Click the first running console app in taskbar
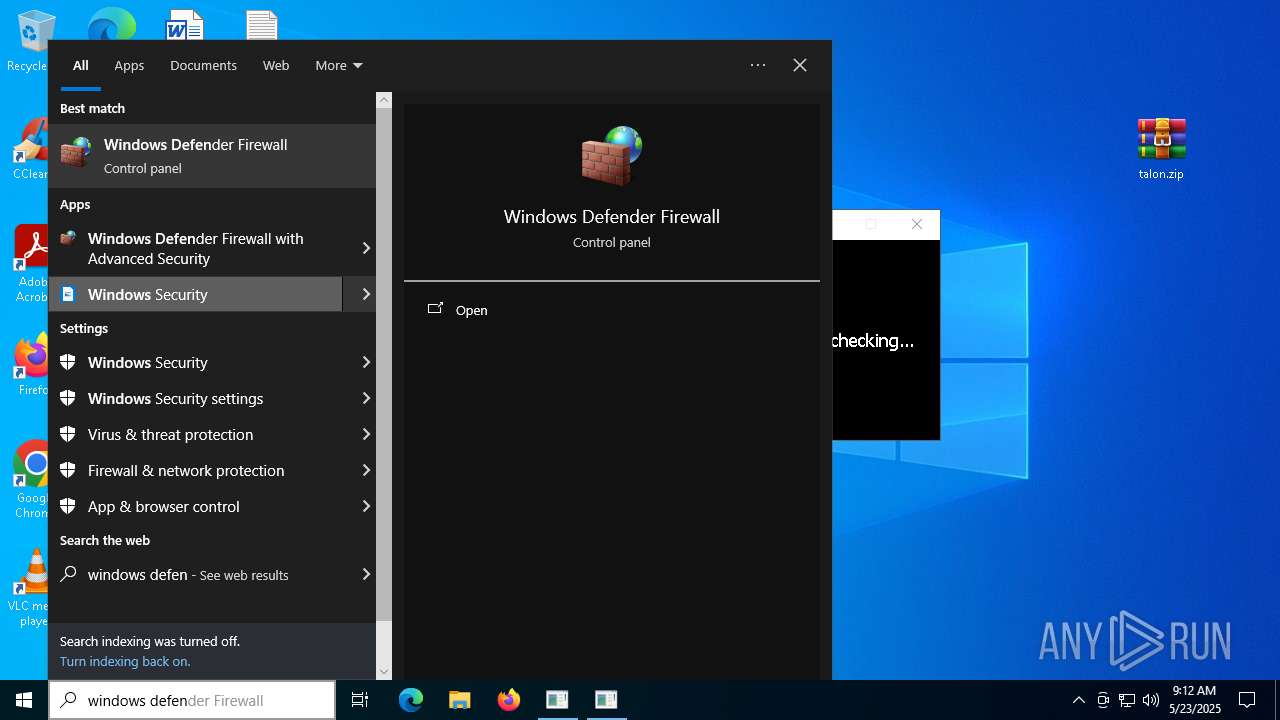Screen dimensions: 1280x720 557,700
